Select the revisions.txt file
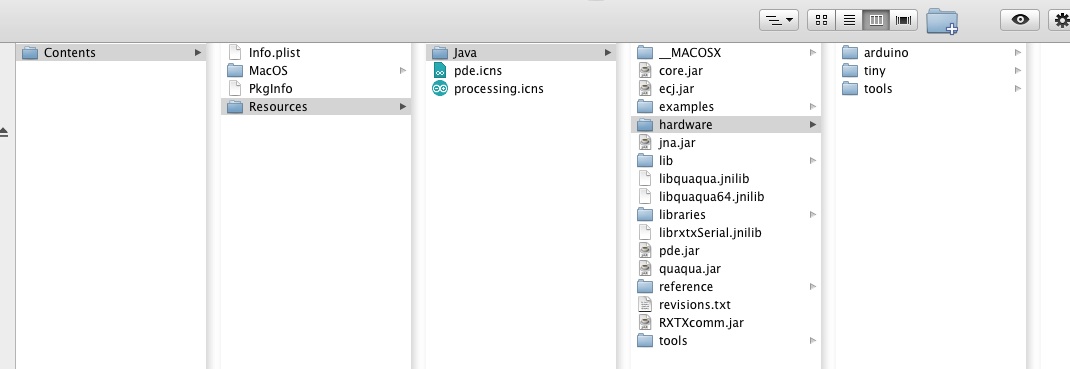 point(726,305)
